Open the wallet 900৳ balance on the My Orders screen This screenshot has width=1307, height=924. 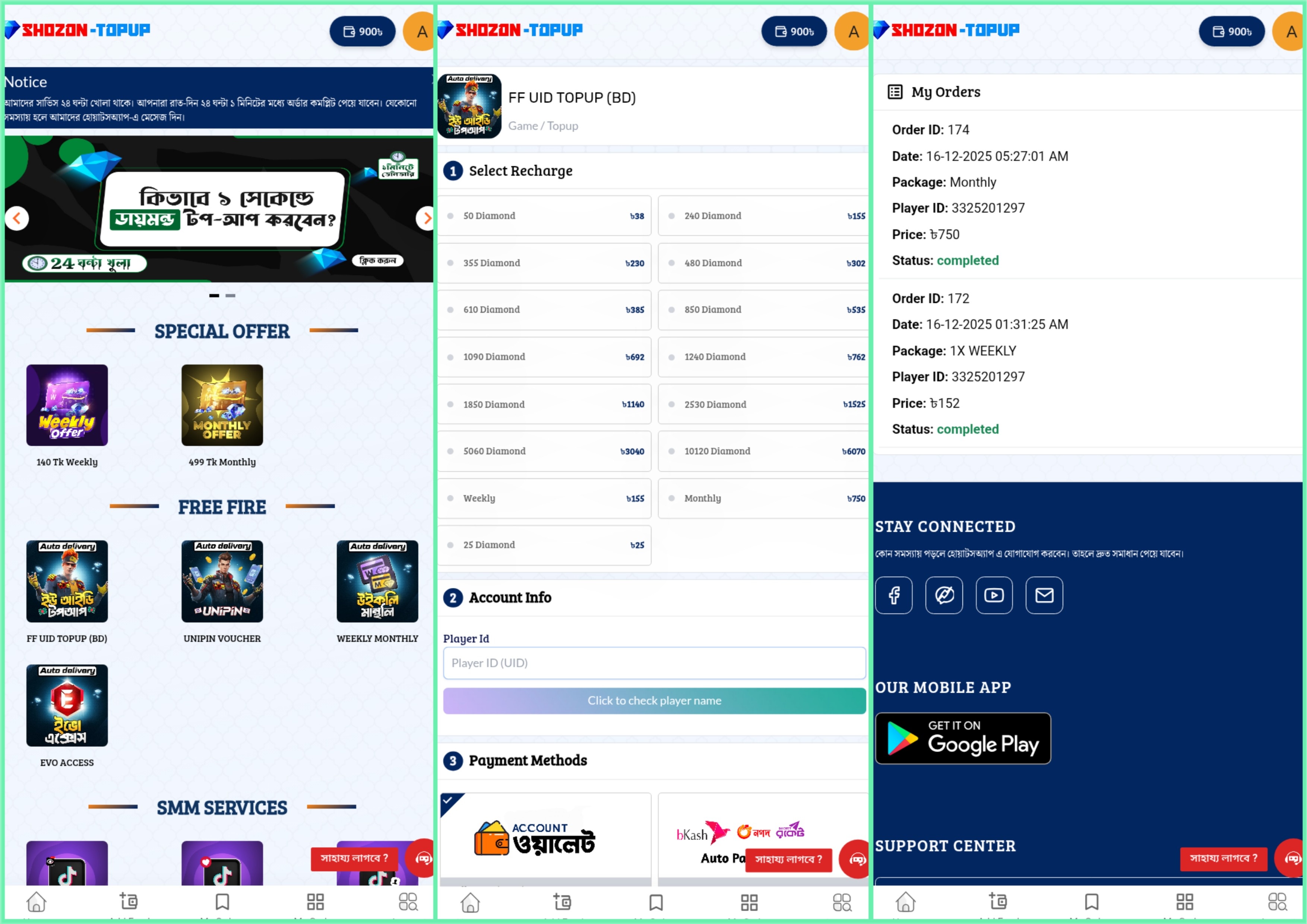[1232, 31]
